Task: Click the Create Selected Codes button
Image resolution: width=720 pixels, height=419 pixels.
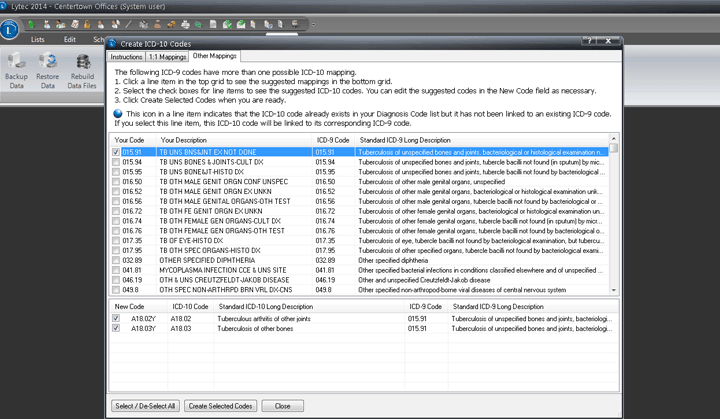Action: pos(220,406)
